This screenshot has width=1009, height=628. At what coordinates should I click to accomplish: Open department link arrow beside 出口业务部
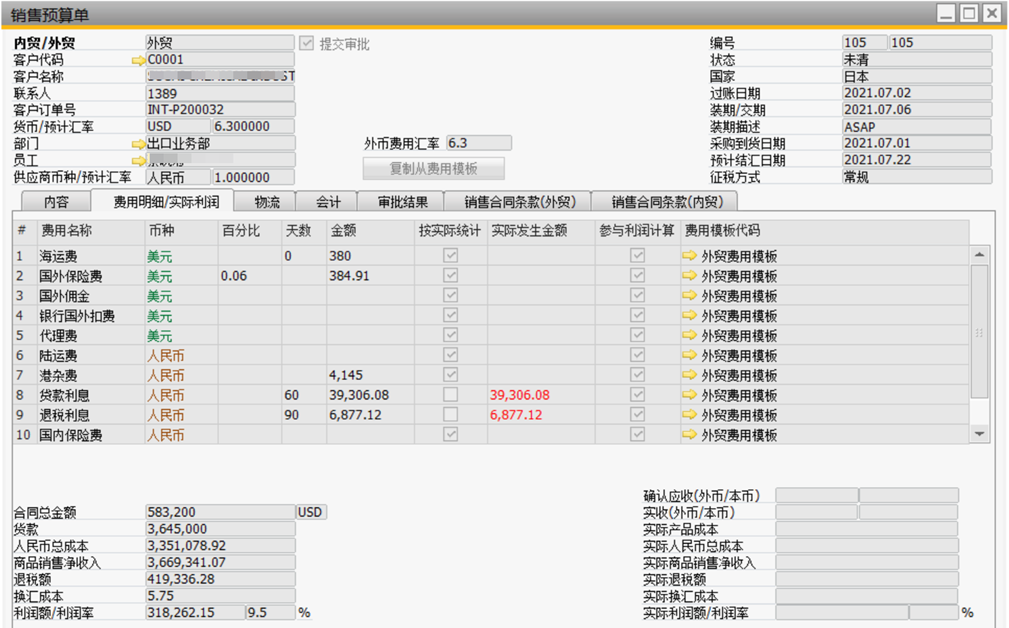pos(138,143)
